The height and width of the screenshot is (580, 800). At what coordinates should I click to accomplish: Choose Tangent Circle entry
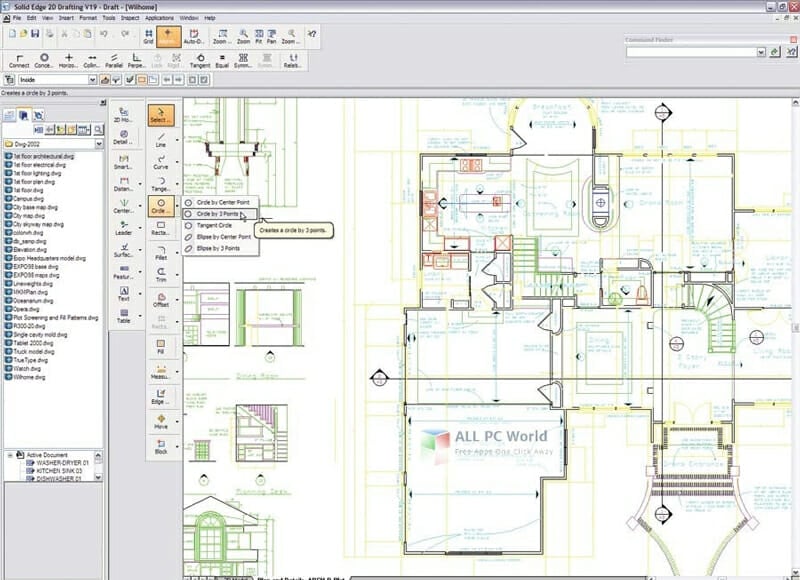[x=221, y=225]
